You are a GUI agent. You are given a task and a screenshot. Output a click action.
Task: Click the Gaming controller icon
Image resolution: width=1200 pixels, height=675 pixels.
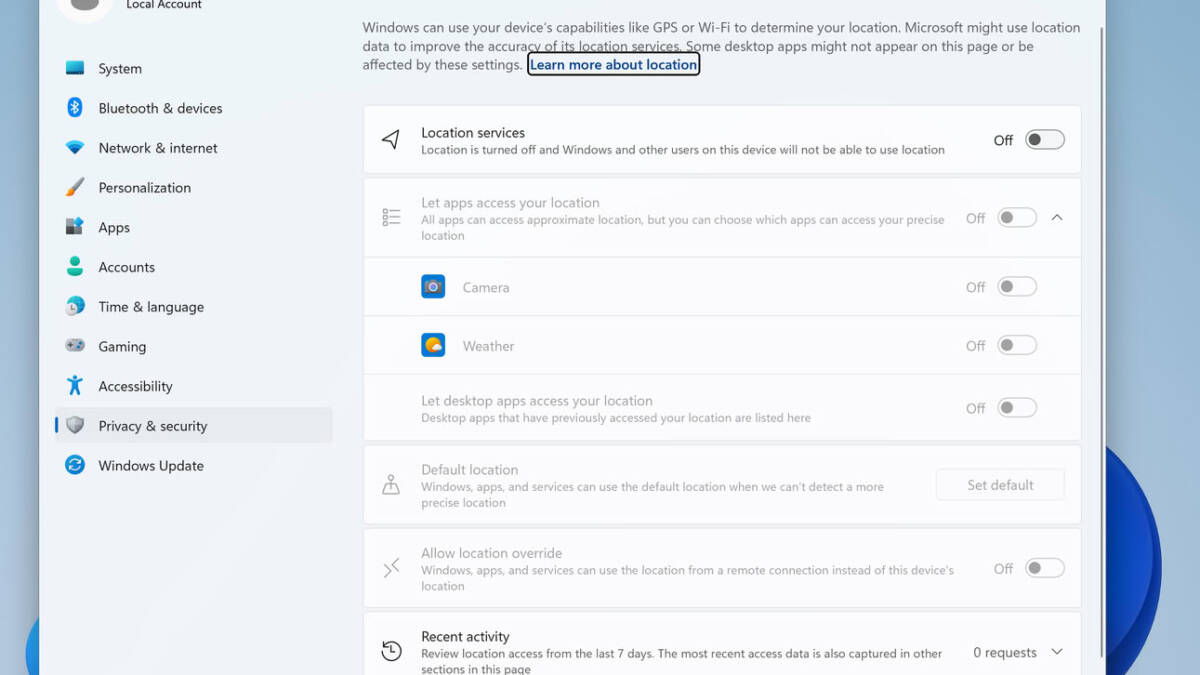click(x=75, y=346)
